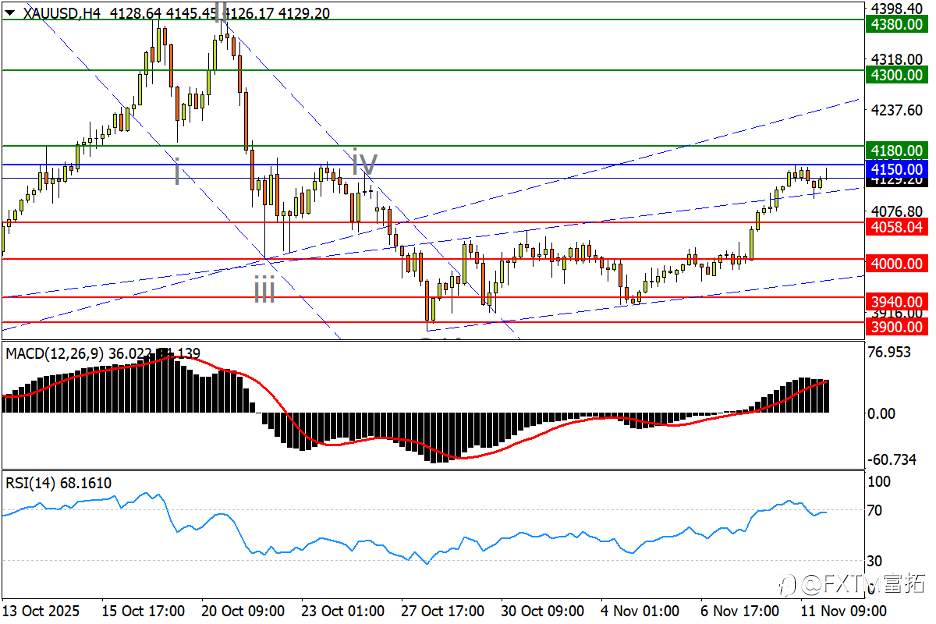This screenshot has width=936, height=624.
Task: Select the blue 4150.00 price label
Action: tap(897, 169)
